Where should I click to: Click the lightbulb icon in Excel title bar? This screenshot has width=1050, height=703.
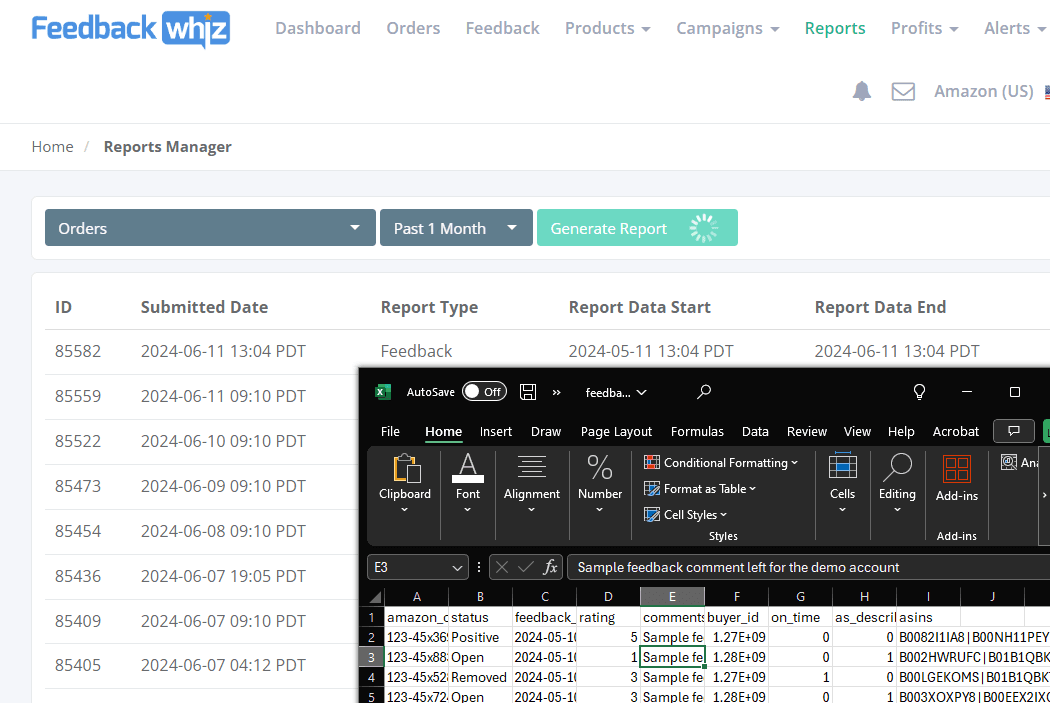tap(919, 392)
